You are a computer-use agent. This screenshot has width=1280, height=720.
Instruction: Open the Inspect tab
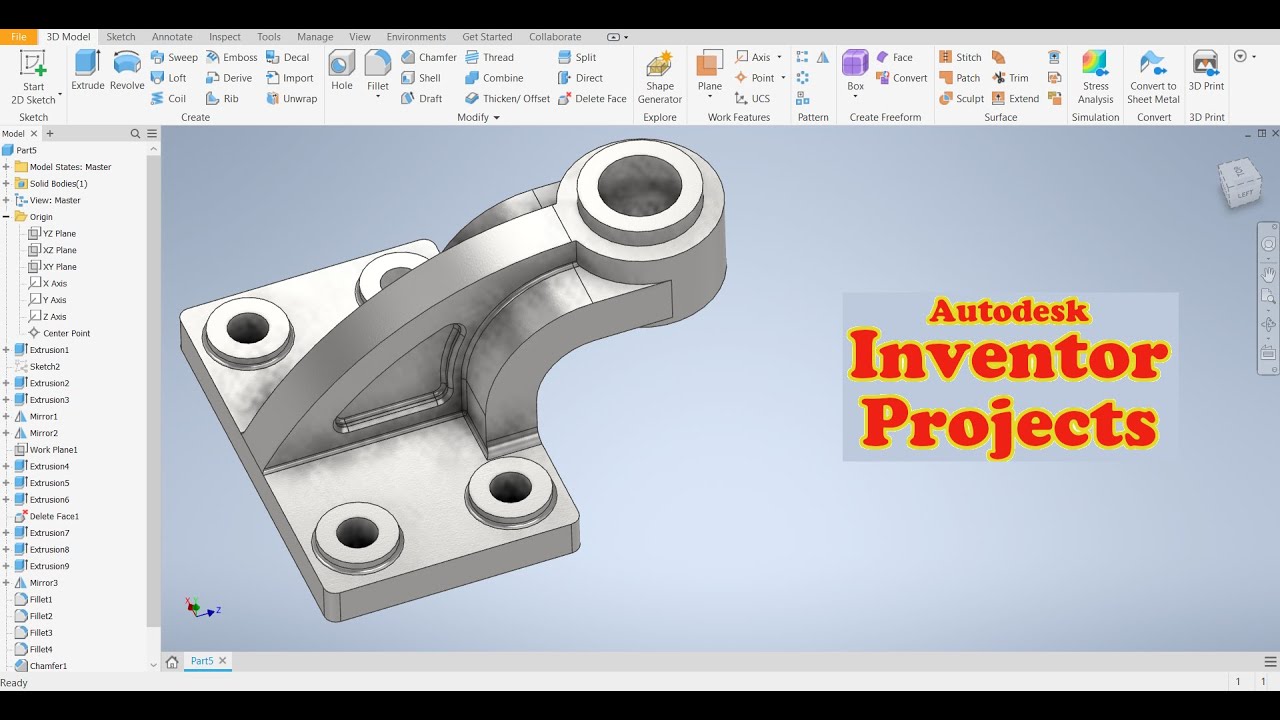pyautogui.click(x=225, y=37)
